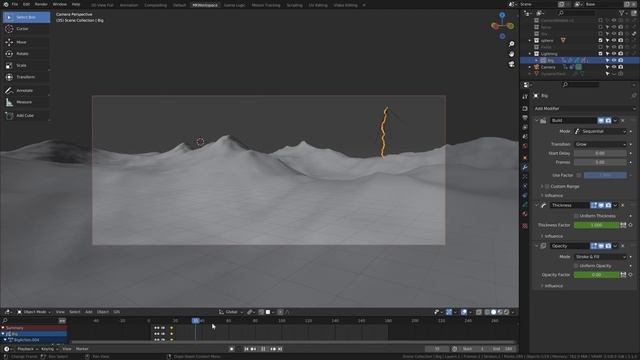Screen dimensions: 640x360
Task: Adjust the Thickness Factor slider
Action: 596,225
